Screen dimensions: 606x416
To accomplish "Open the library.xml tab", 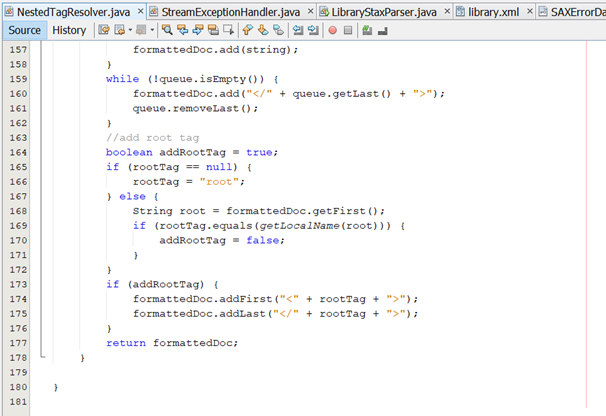I will pos(494,12).
